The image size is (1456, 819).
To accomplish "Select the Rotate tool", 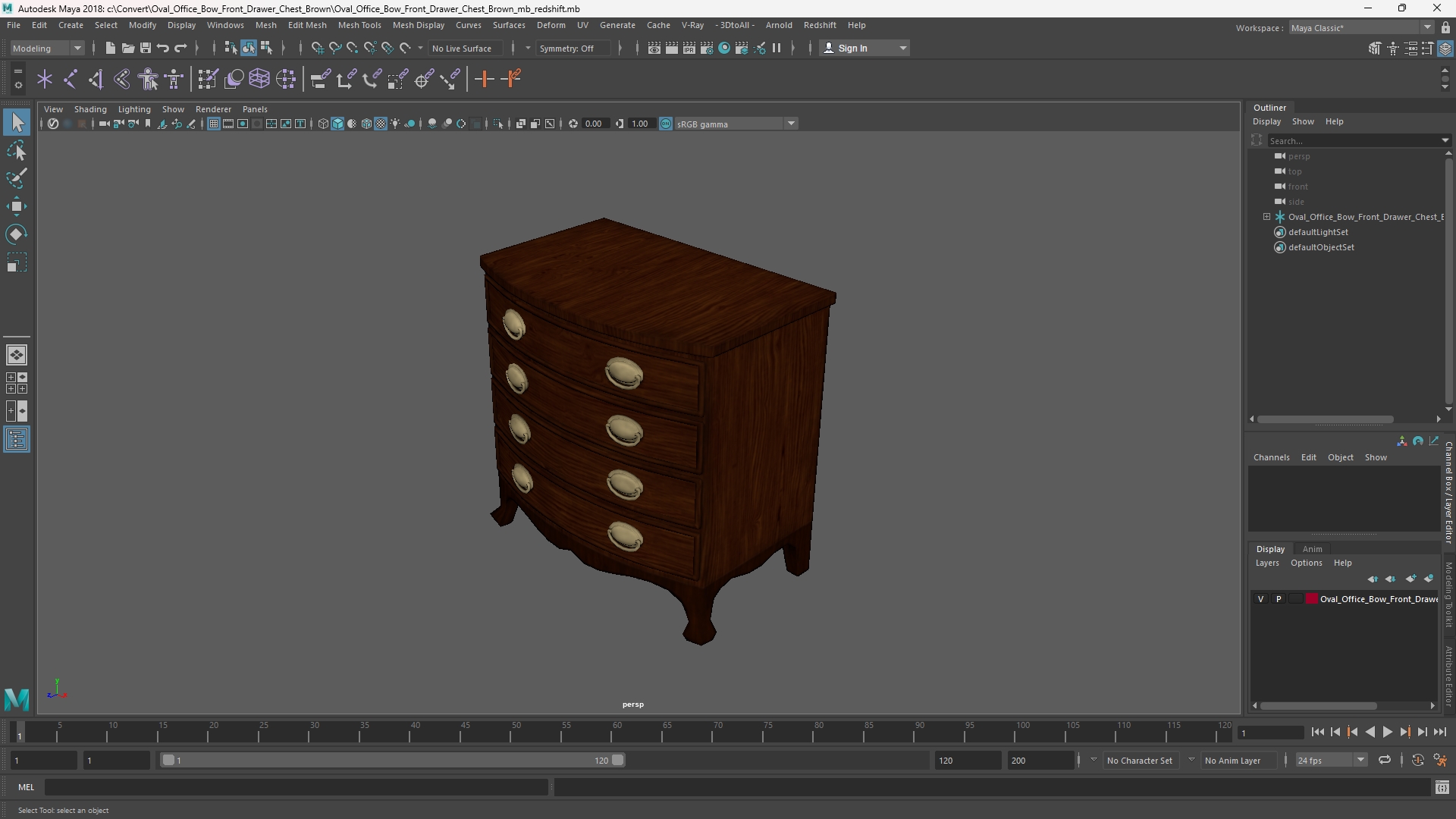I will [x=17, y=234].
